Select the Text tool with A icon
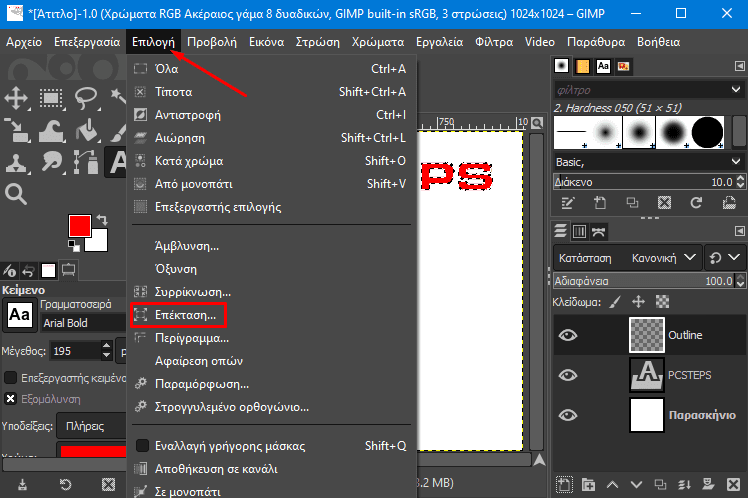The height and width of the screenshot is (498, 748). pyautogui.click(x=116, y=163)
